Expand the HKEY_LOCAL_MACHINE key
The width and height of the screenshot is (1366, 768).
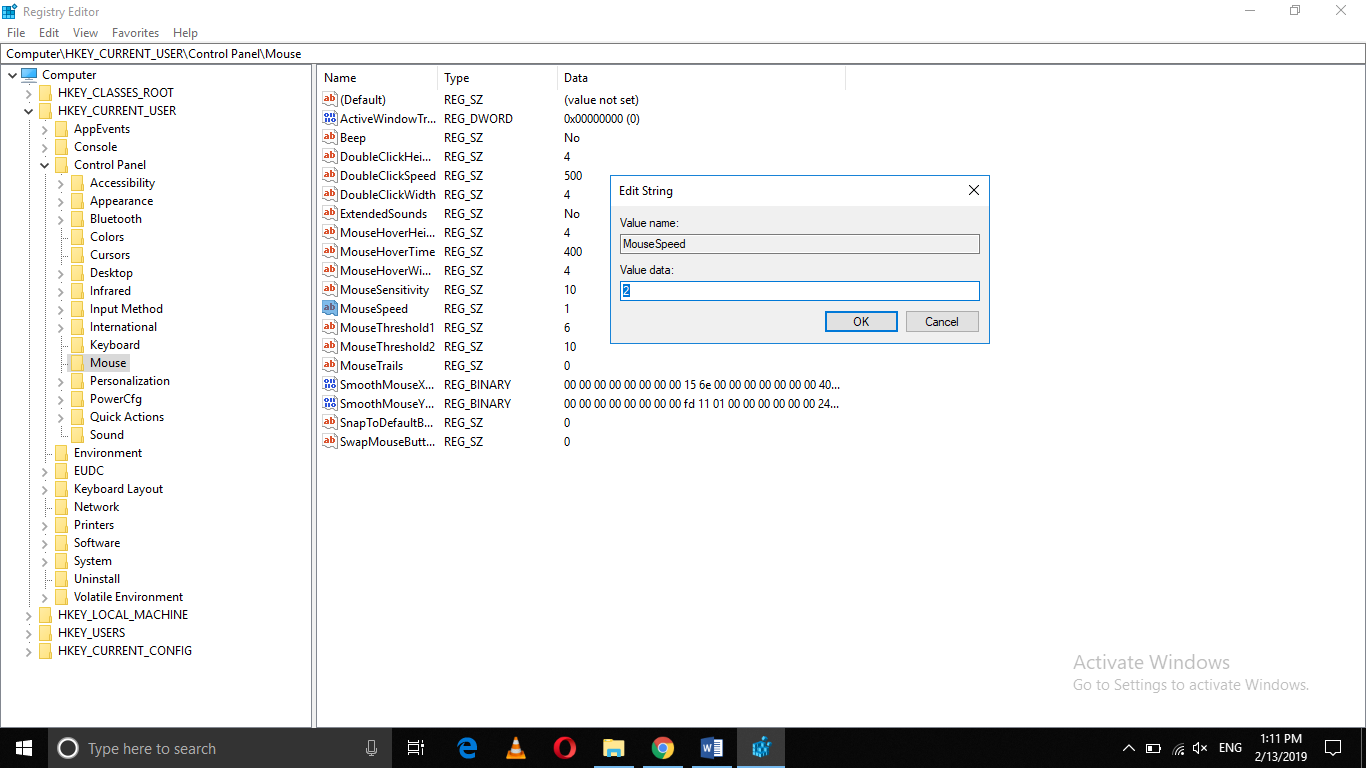(28, 614)
